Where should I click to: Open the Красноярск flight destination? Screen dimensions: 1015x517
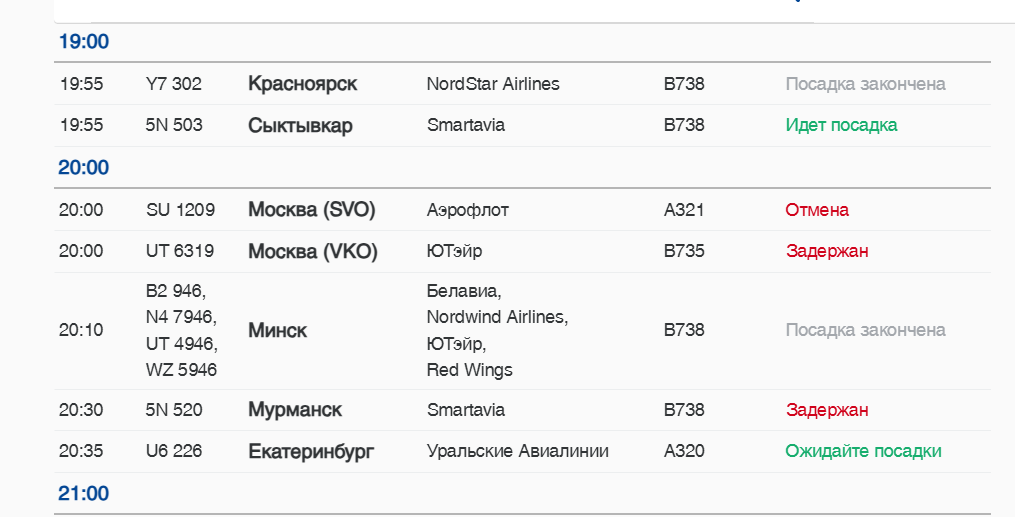(302, 84)
